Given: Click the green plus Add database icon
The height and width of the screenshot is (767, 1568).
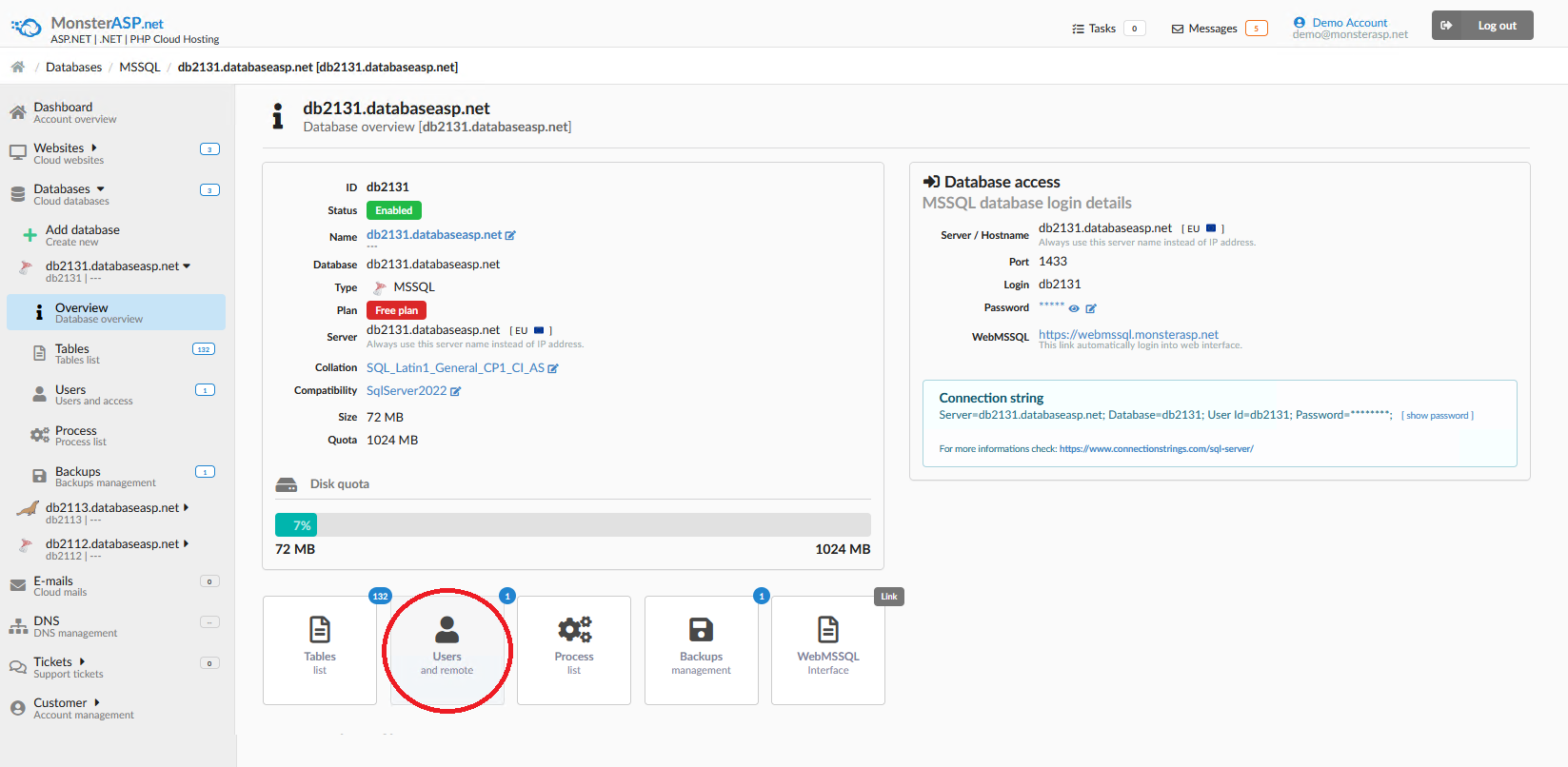Looking at the screenshot, I should click(x=30, y=234).
